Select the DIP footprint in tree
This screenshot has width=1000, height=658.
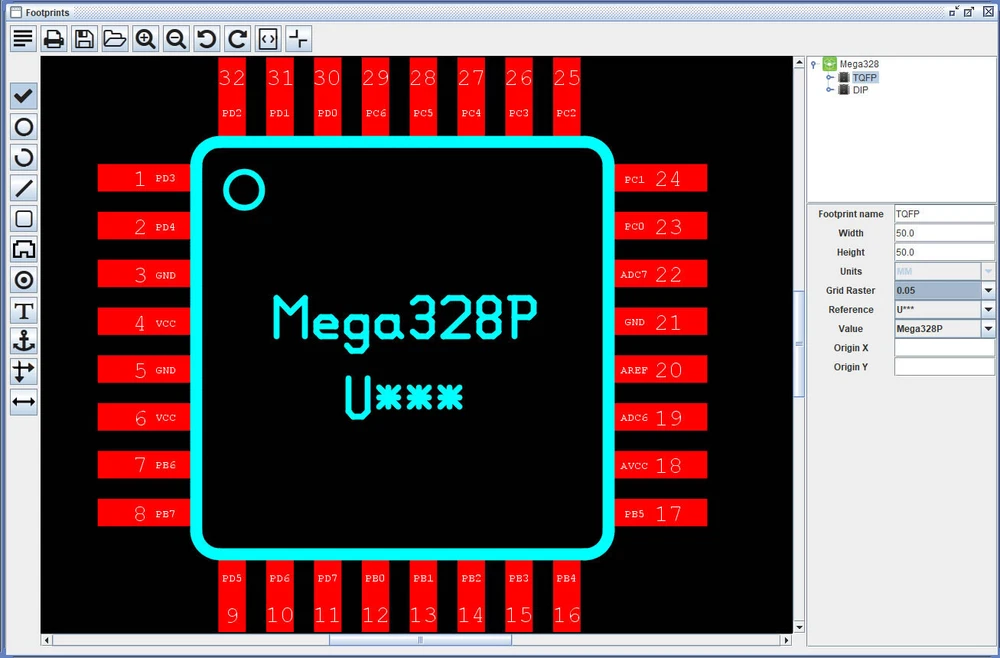click(x=860, y=90)
